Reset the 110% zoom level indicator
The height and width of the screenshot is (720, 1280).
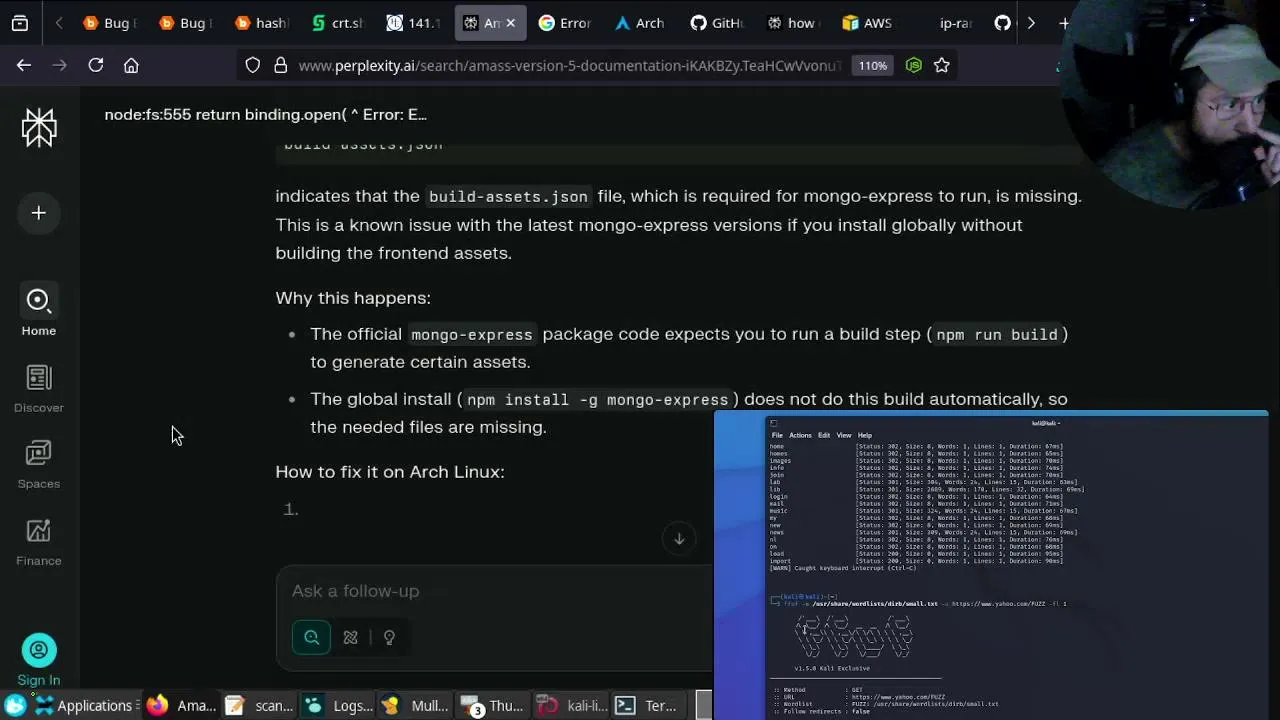click(x=873, y=65)
